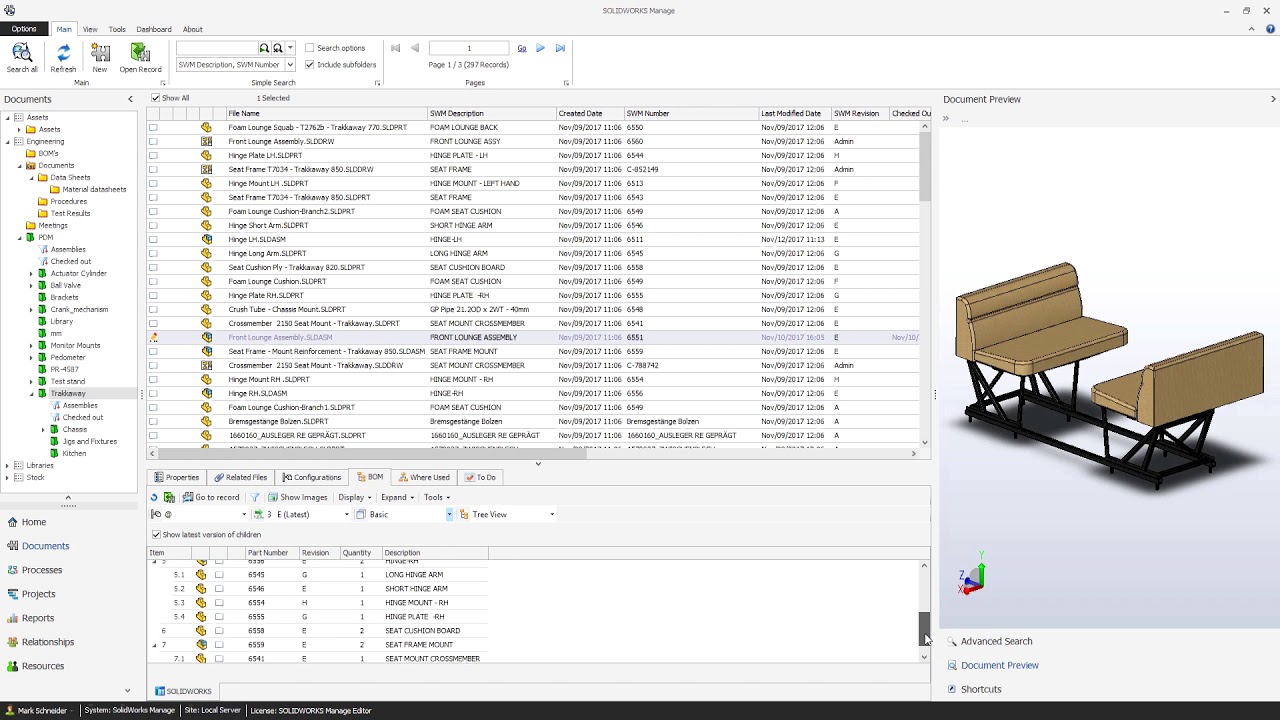Open the Expand dropdown in BOM toolbar
This screenshot has width=1280, height=720.
tap(397, 497)
